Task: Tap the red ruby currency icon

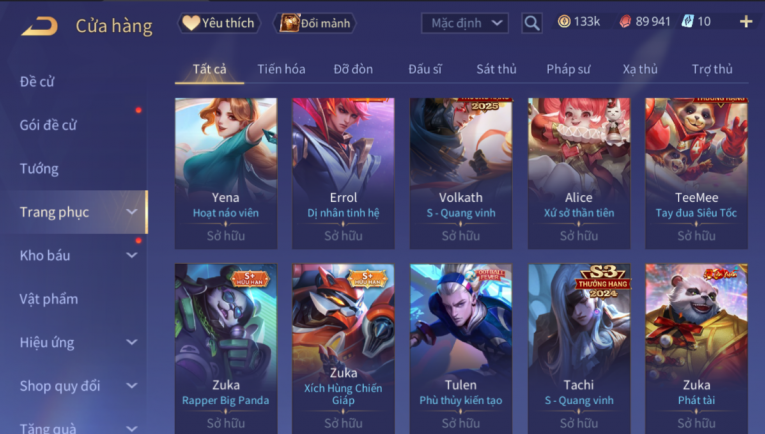Action: coord(625,21)
